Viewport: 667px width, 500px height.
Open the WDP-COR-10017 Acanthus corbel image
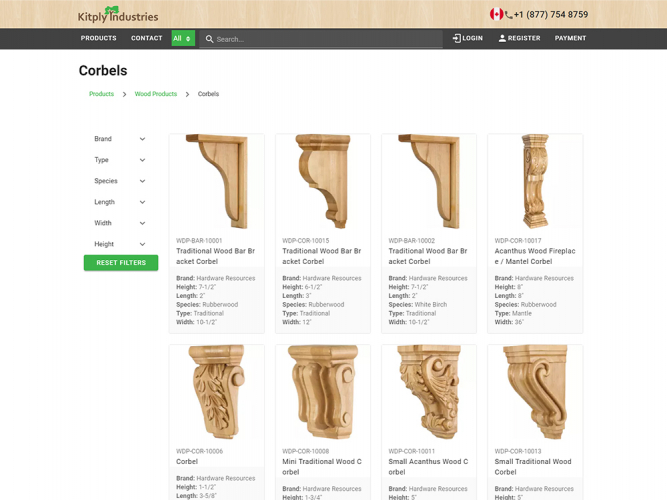pyautogui.click(x=535, y=182)
